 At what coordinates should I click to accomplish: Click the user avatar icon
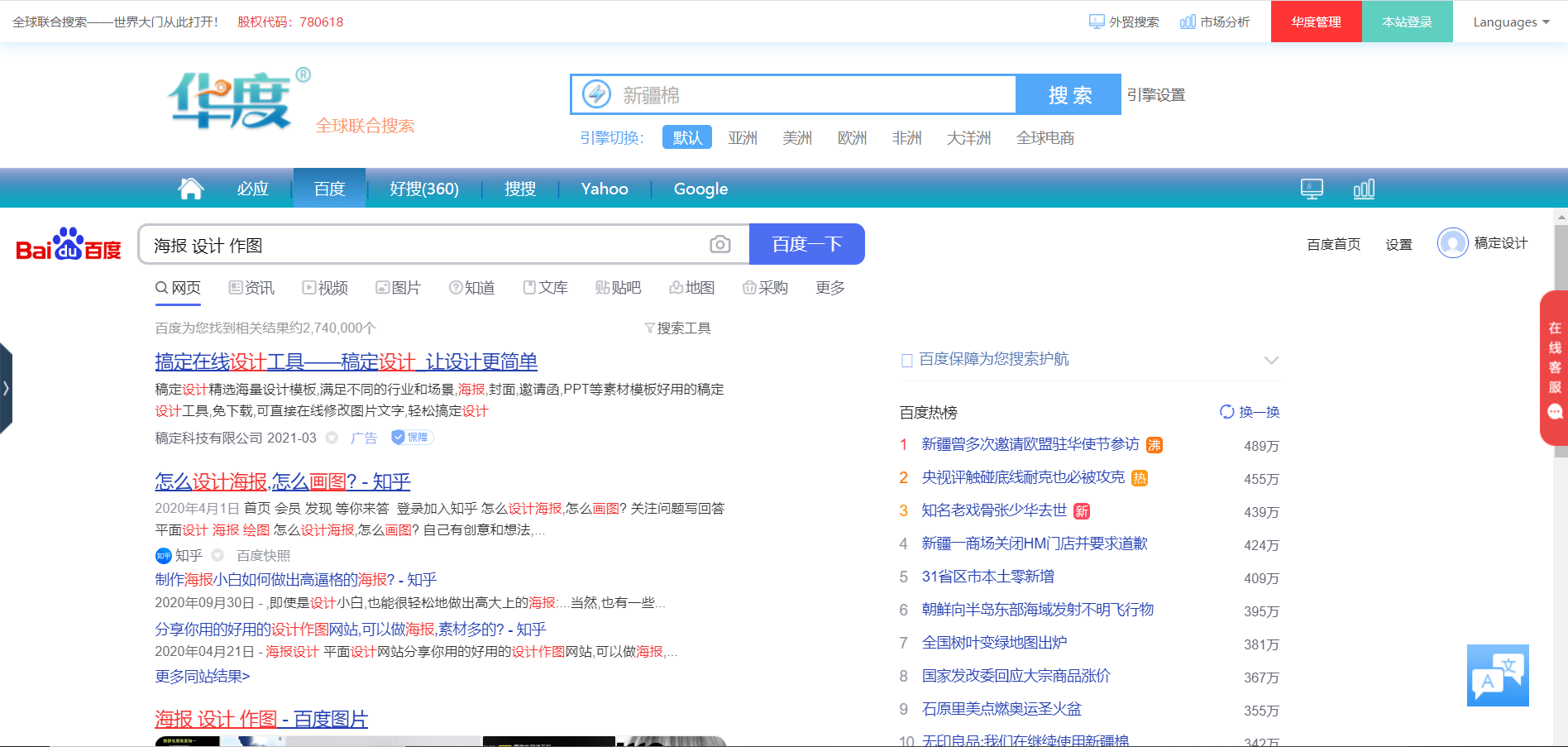click(x=1452, y=243)
